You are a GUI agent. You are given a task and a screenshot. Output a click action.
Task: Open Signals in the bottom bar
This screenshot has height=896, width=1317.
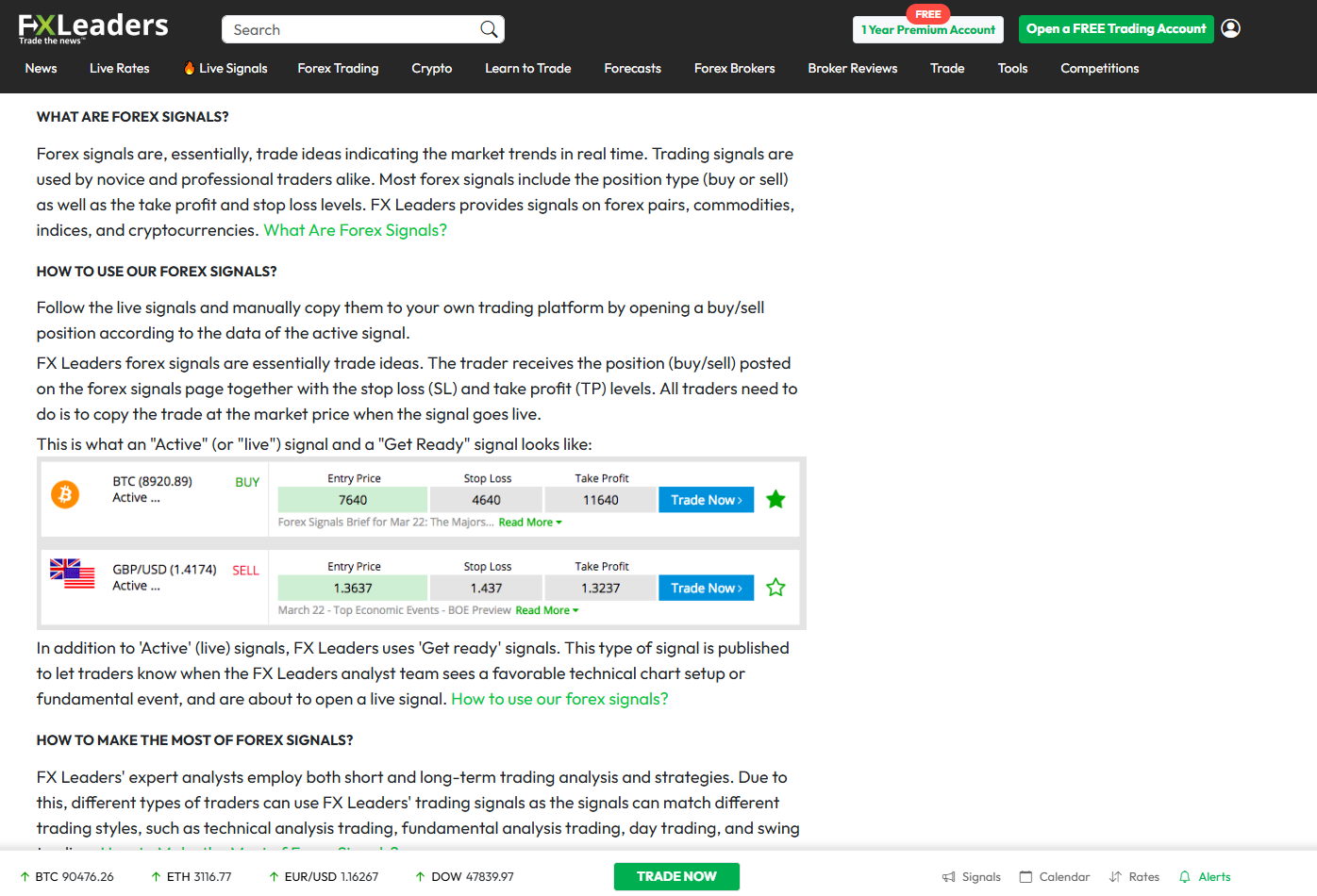(x=972, y=877)
